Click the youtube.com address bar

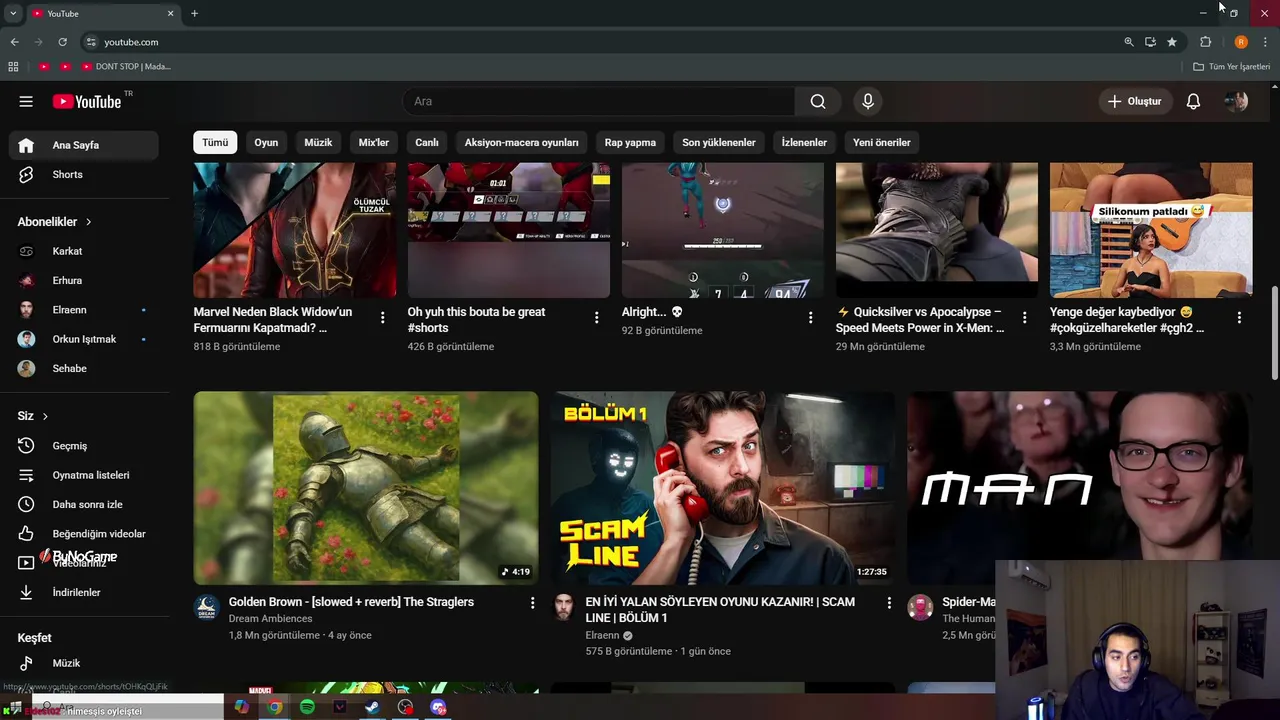click(600, 42)
